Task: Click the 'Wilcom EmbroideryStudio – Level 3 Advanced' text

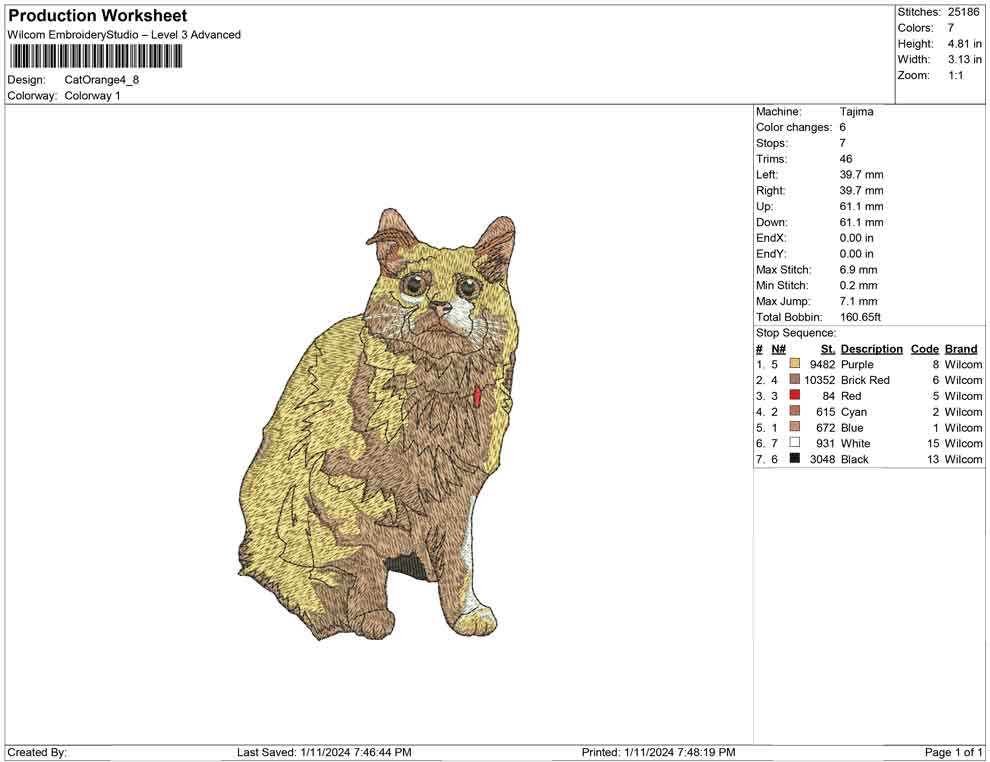Action: [x=124, y=35]
